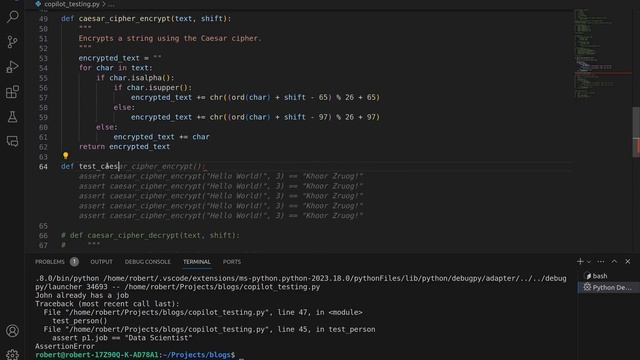
Task: Open the Search view in activity bar
Action: coord(12,17)
